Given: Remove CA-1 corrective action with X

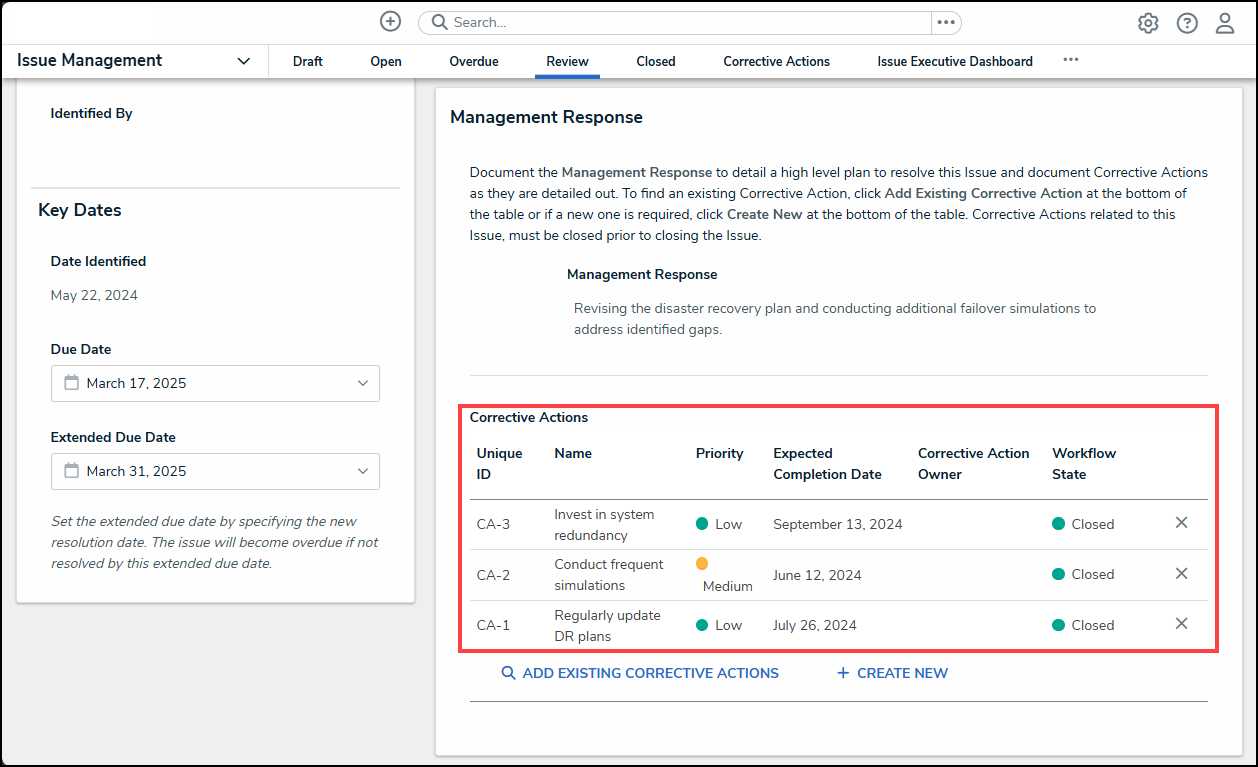Looking at the screenshot, I should (x=1181, y=624).
